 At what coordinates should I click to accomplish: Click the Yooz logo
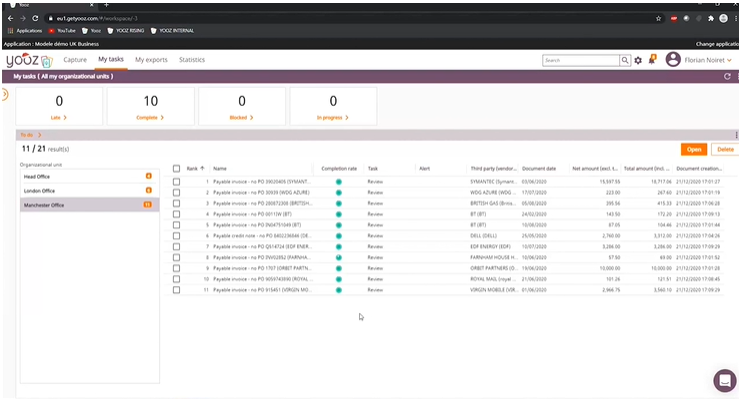(x=29, y=60)
